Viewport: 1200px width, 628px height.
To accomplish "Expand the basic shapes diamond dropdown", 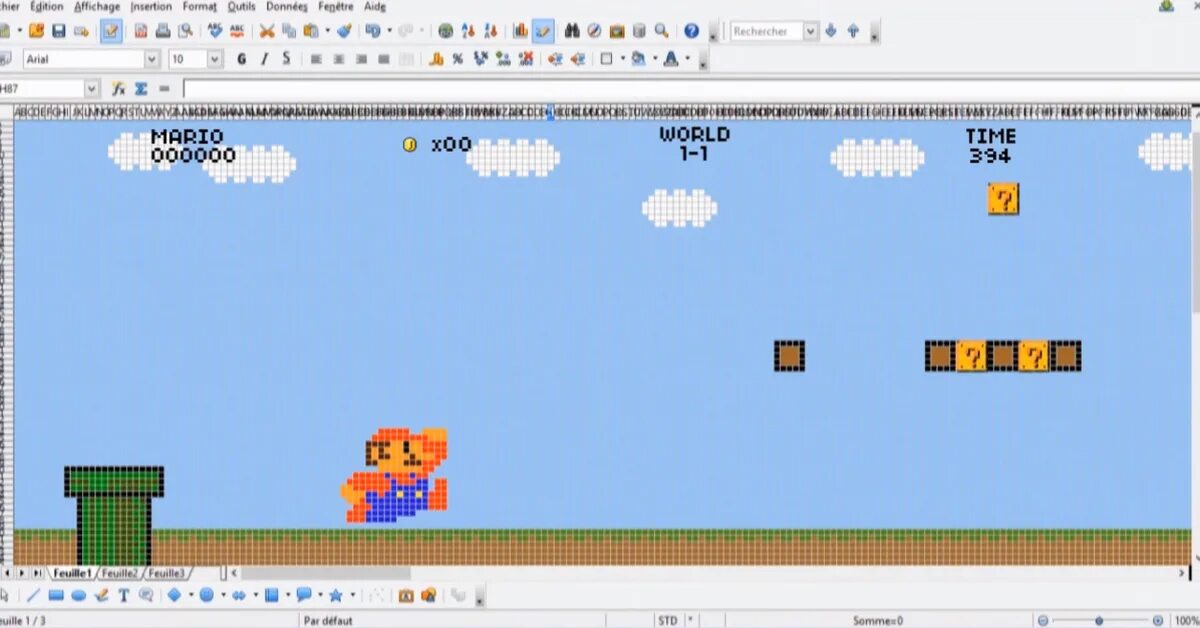I will pyautogui.click(x=190, y=595).
